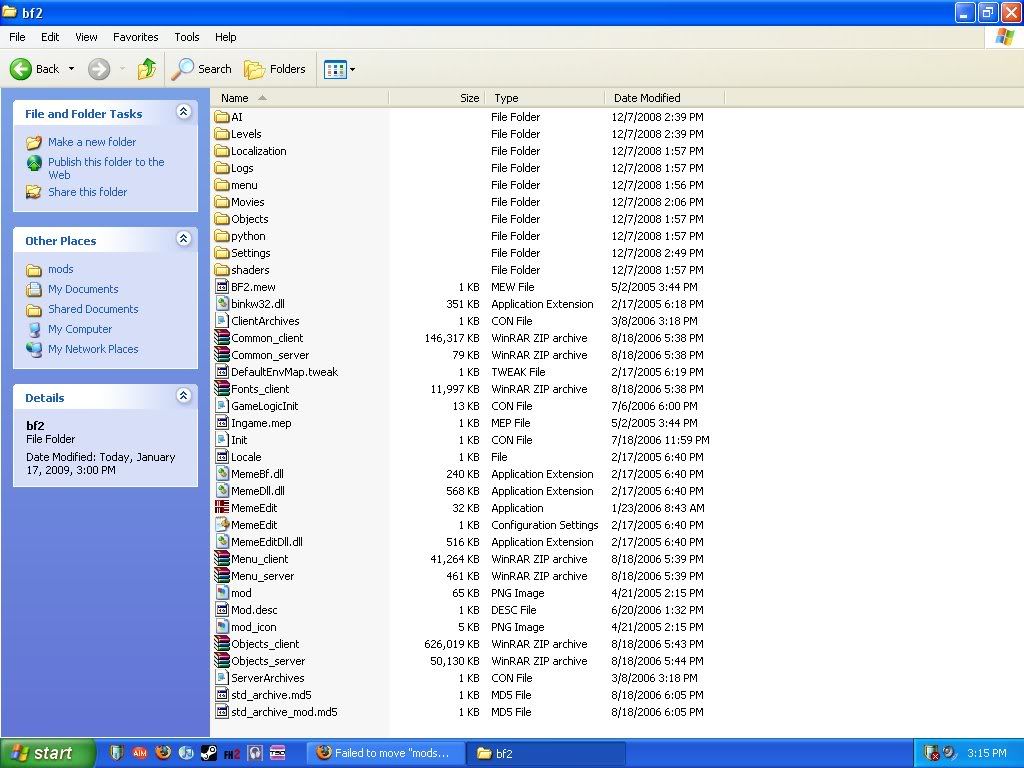Open the View menu

[86, 37]
